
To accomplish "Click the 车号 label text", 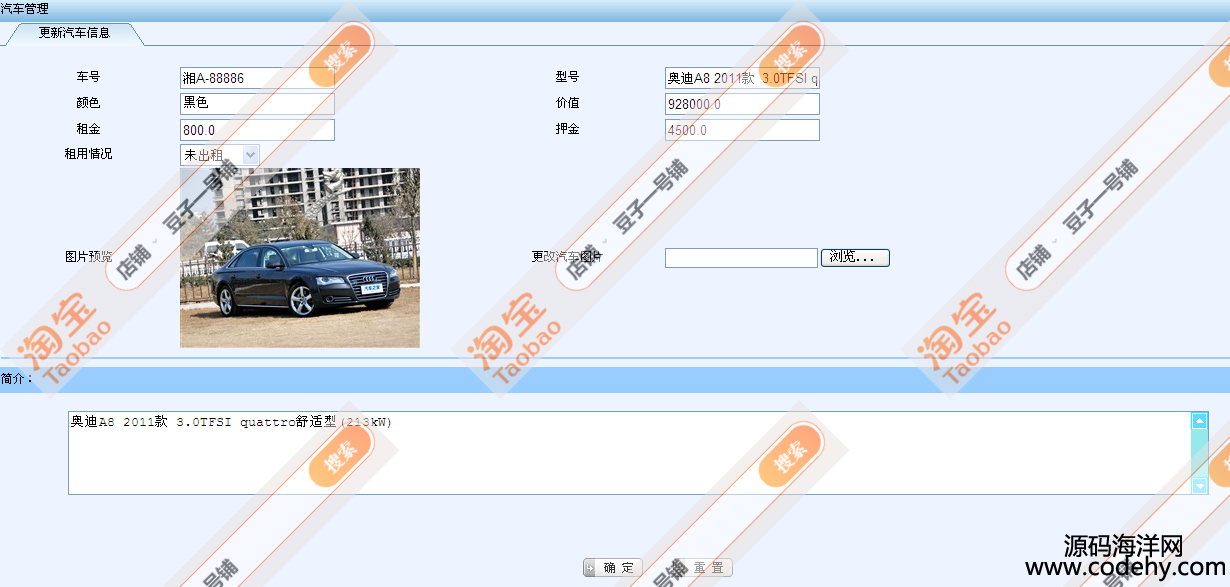I will click(x=88, y=77).
